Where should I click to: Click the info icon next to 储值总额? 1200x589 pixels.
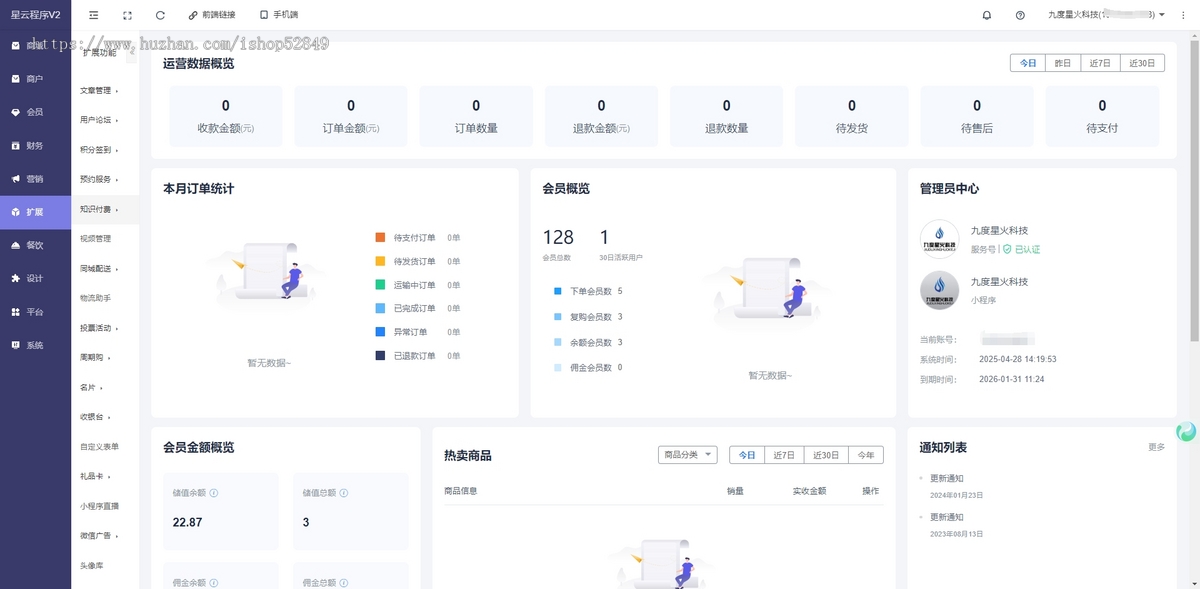coord(344,493)
